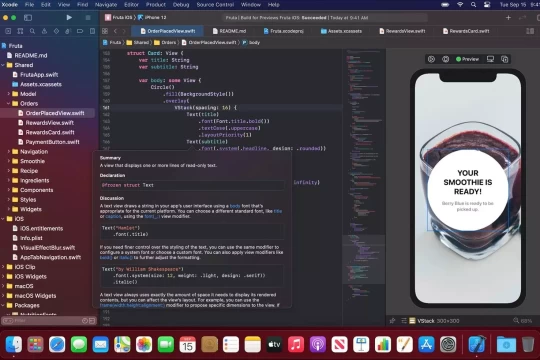Image resolution: width=540 pixels, height=360 pixels.
Task: Open VisualEffectBlur.swift file
Action: [x=47, y=248]
